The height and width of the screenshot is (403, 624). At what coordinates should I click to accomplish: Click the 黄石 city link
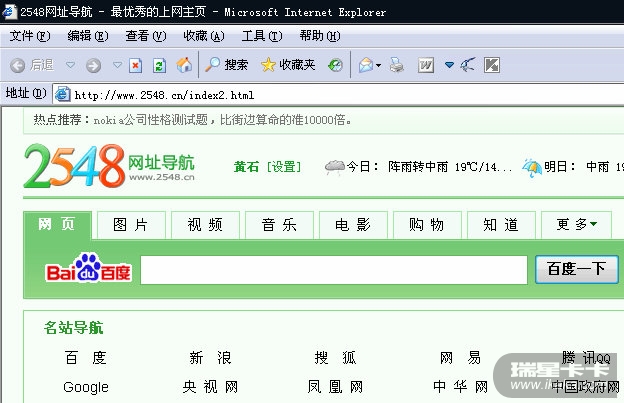tap(246, 167)
